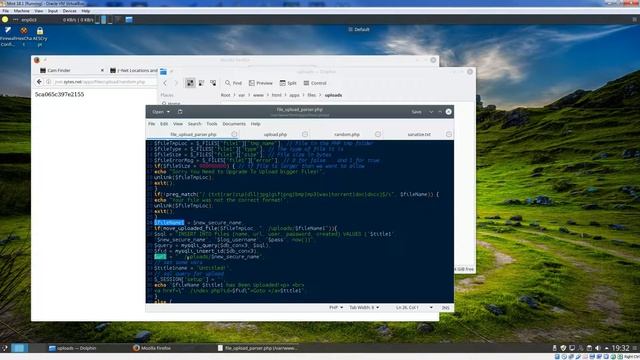Open the File menu in text editor
The height and width of the screenshot is (360, 640).
pos(151,124)
